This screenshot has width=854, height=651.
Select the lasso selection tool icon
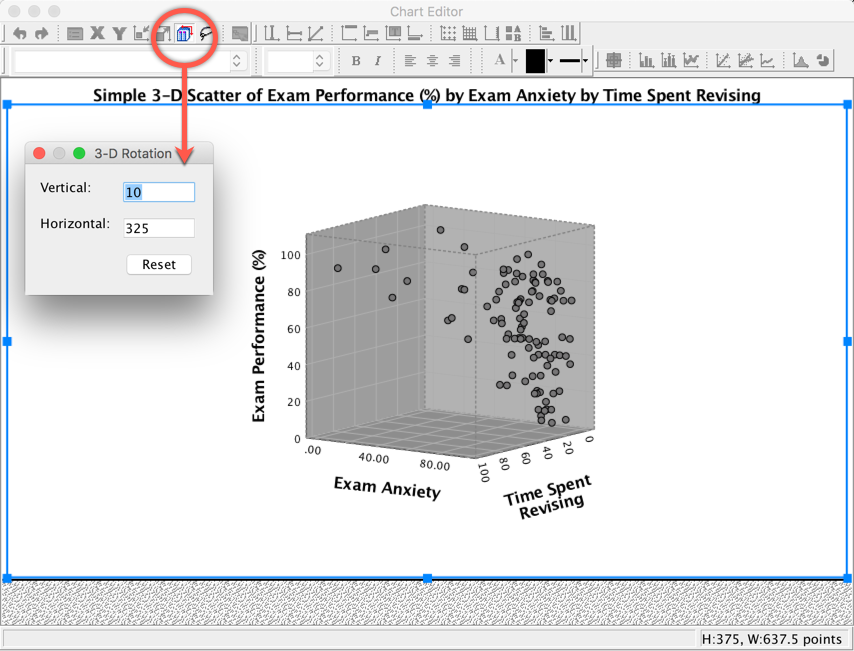point(206,34)
